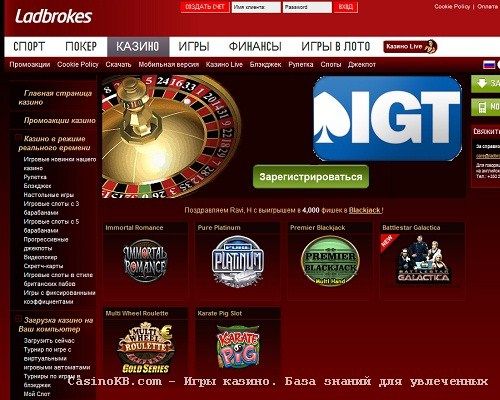Select Видеопокер in the left sidebar
The image size is (500, 400).
(40, 257)
